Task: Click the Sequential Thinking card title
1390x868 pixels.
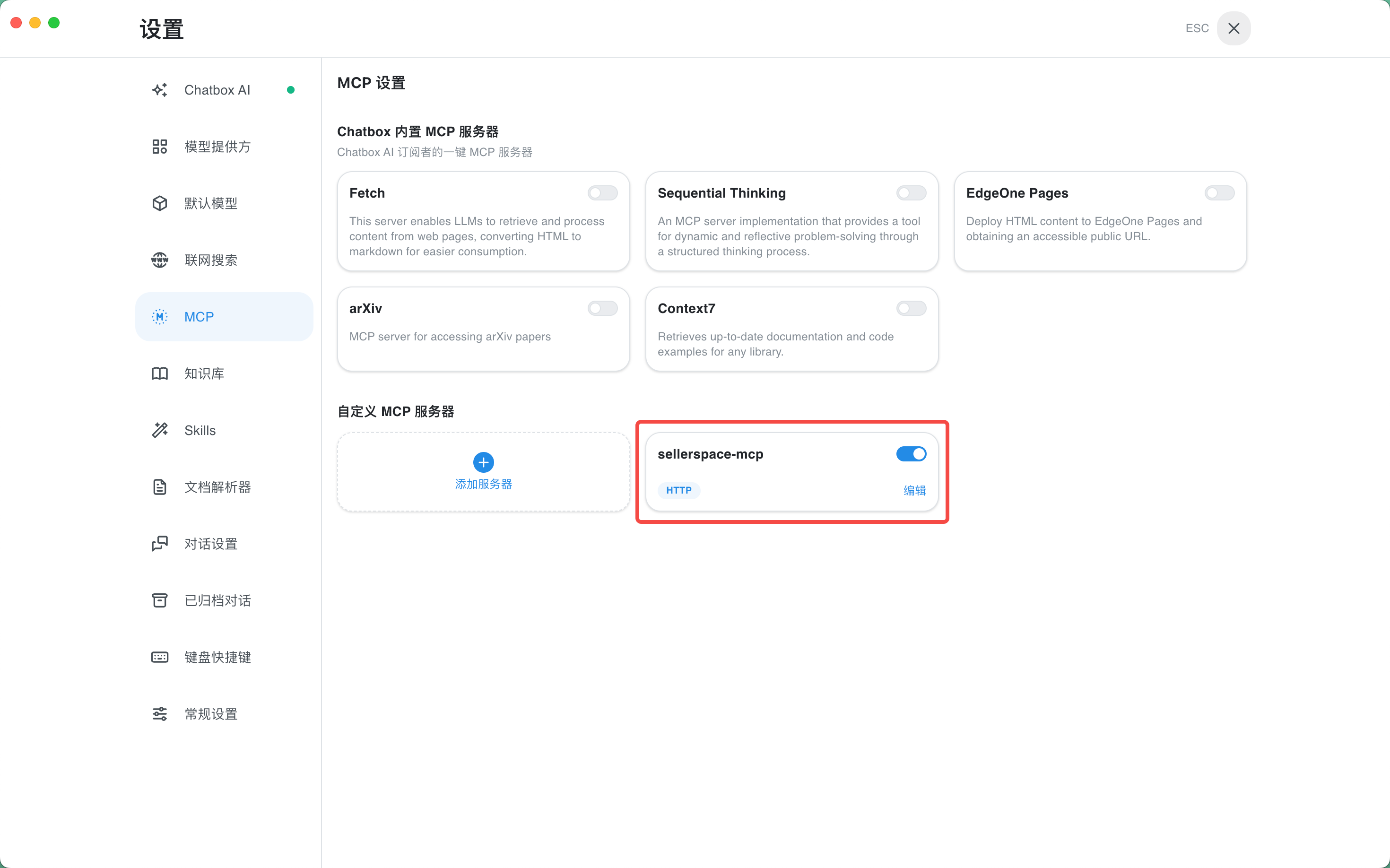Action: click(x=721, y=193)
